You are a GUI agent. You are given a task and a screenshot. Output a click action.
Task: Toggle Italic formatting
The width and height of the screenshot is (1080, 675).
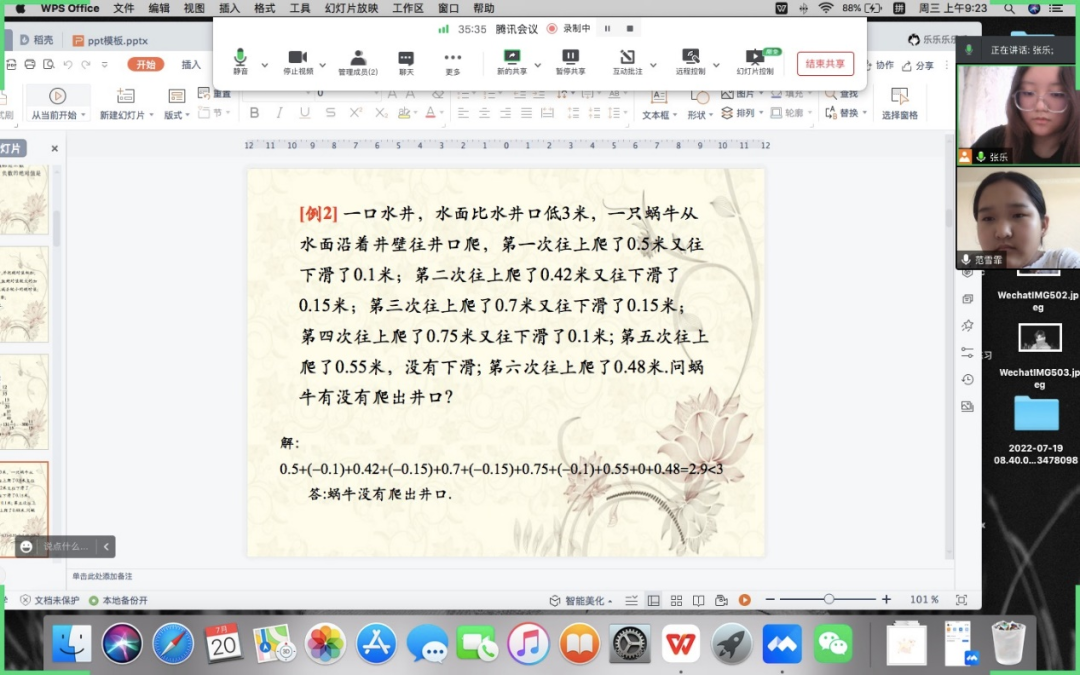(279, 112)
